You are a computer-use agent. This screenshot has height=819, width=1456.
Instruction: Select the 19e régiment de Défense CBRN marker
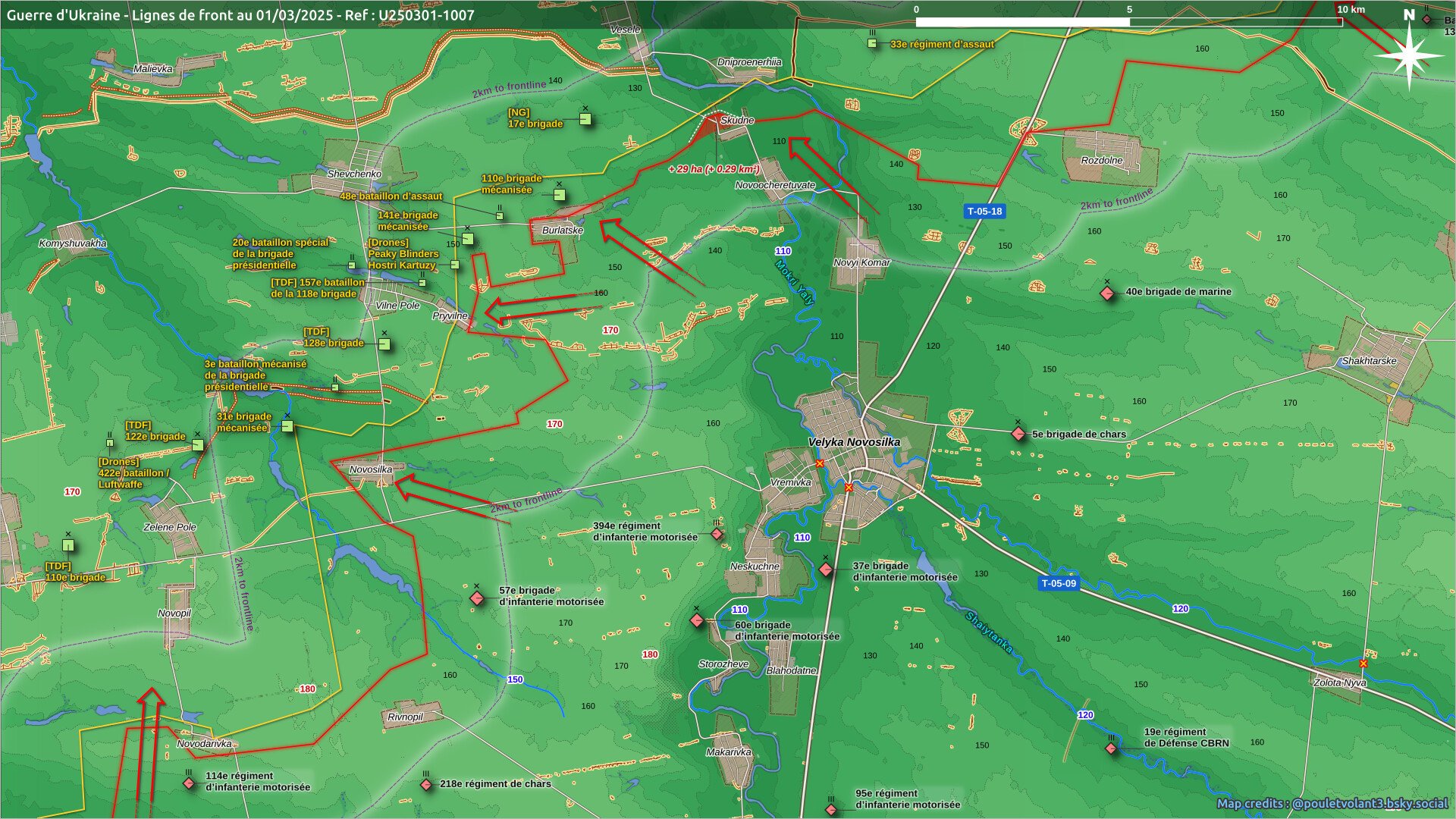(1112, 748)
